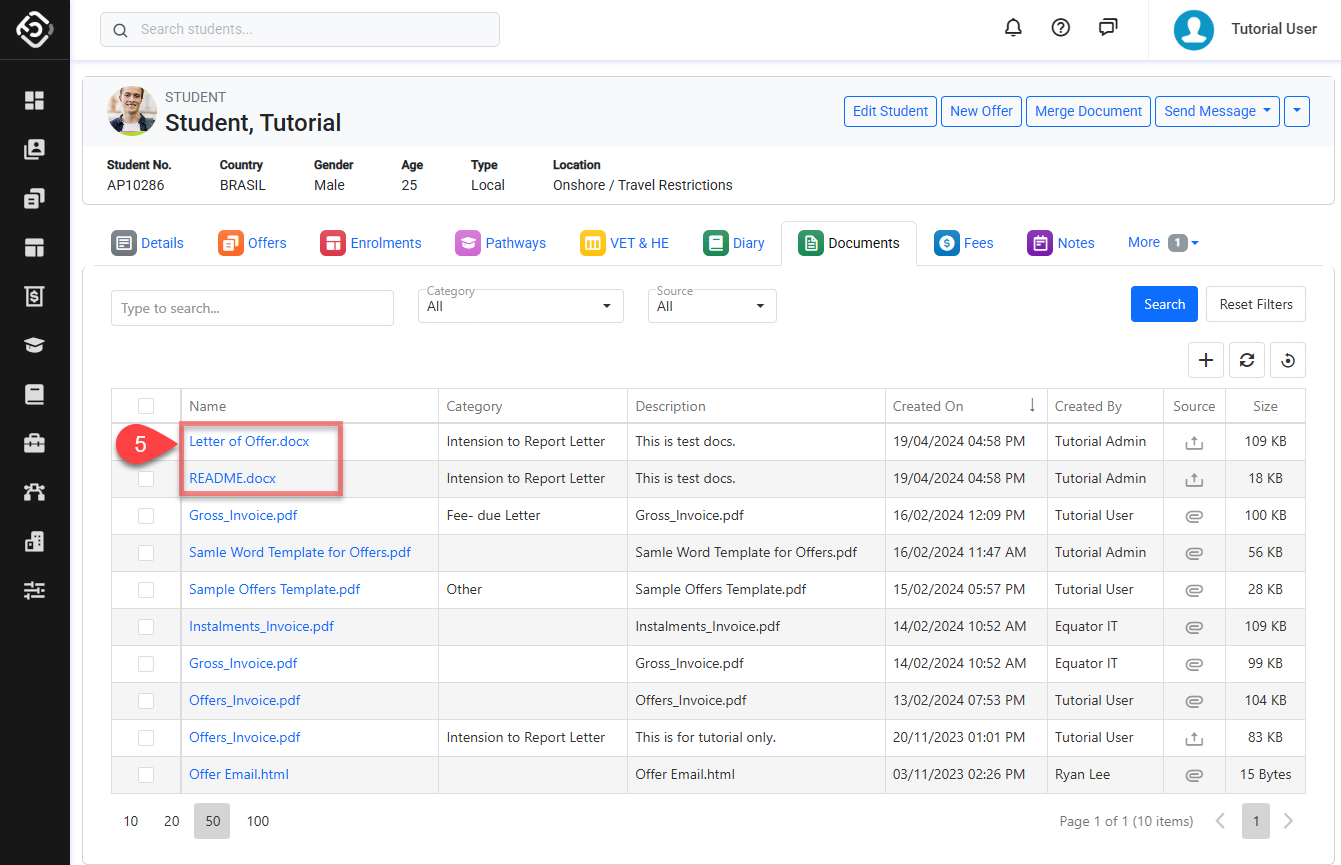Click the add document plus icon
Screen dimensions: 1341x865
pyautogui.click(x=1206, y=360)
